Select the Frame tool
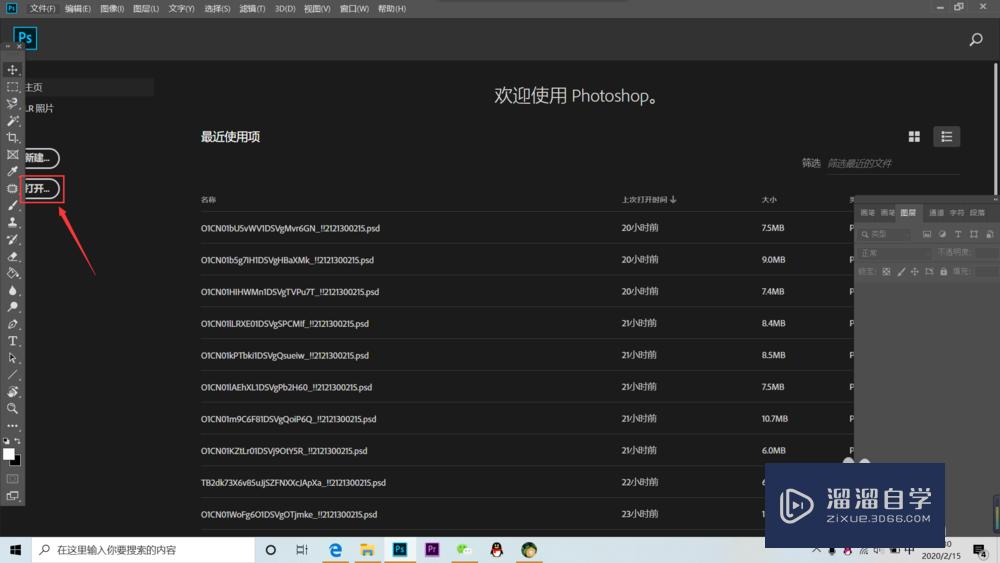Image resolution: width=1000 pixels, height=563 pixels. point(12,154)
